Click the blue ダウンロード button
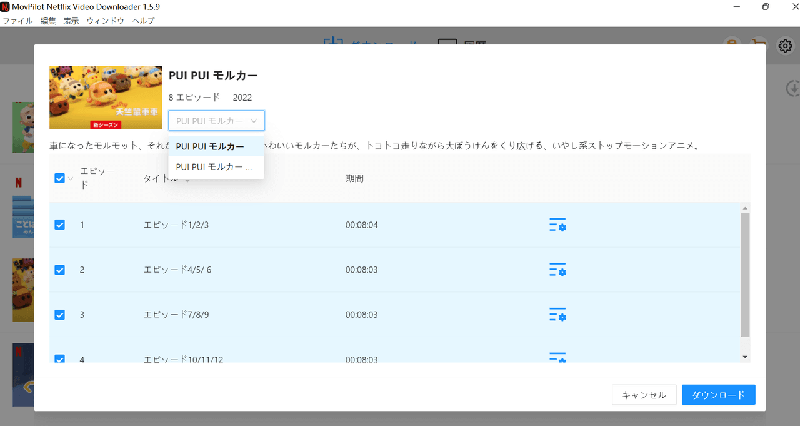Screen dimensions: 800x426 (718, 395)
